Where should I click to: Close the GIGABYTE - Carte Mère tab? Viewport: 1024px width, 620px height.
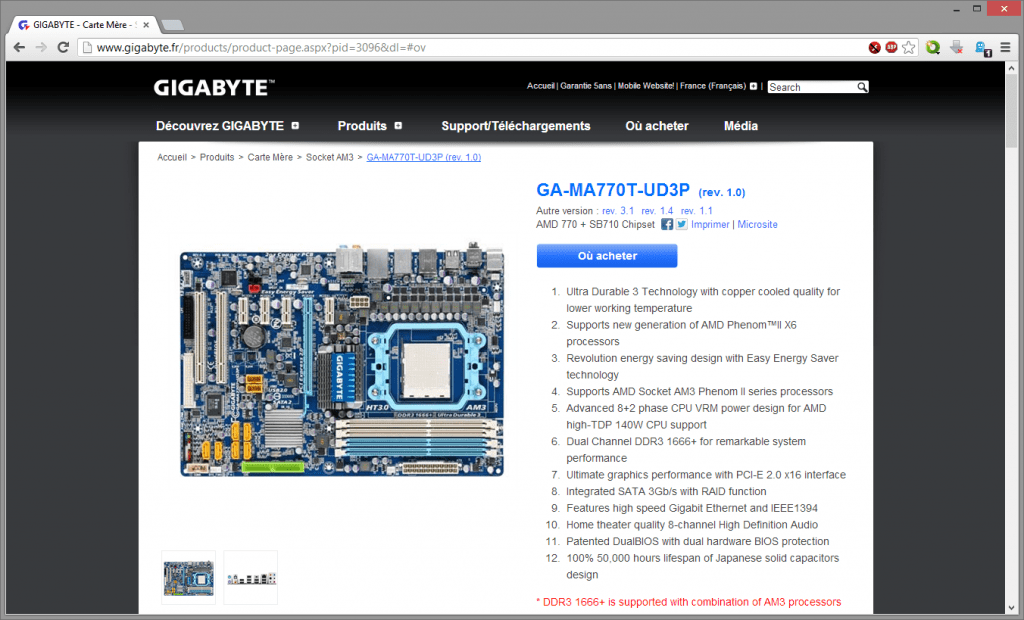coord(146,25)
